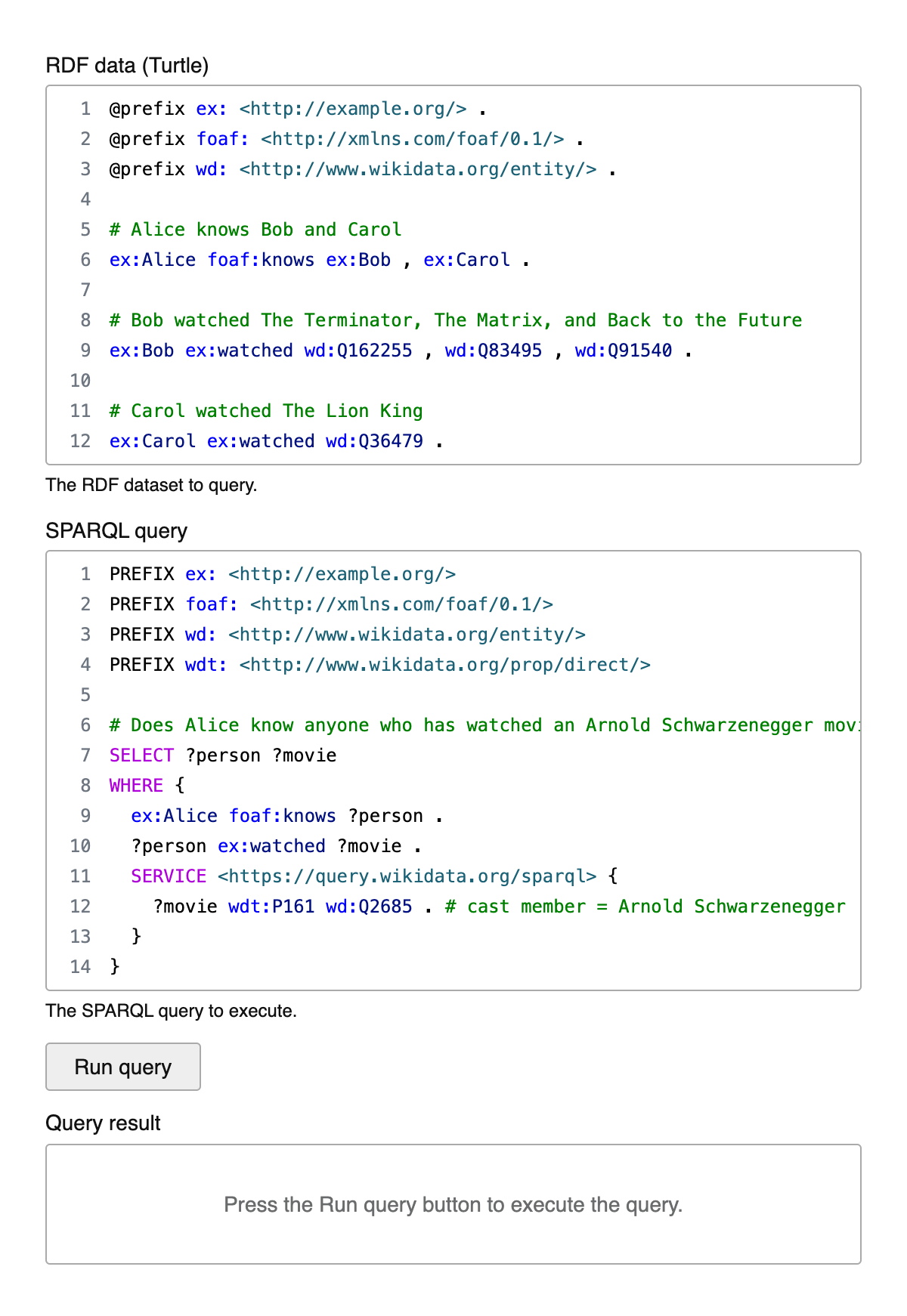Click the 'Query result' heading

[x=103, y=1123]
